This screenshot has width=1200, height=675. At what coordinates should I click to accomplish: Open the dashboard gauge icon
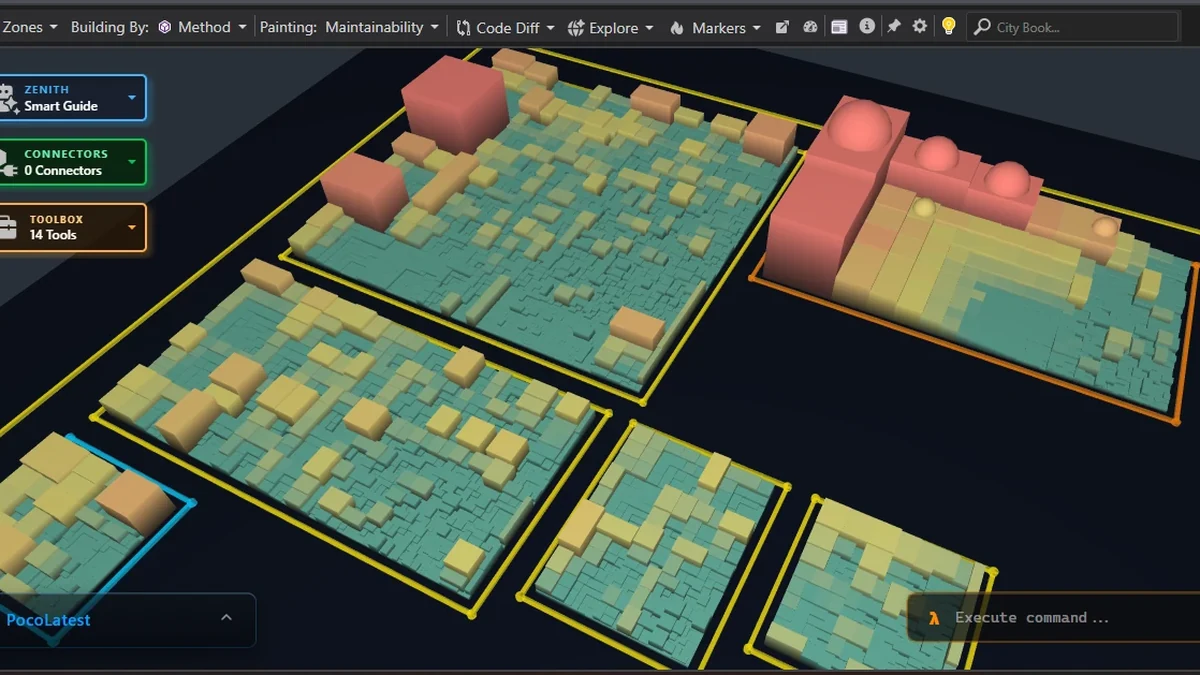coord(811,27)
